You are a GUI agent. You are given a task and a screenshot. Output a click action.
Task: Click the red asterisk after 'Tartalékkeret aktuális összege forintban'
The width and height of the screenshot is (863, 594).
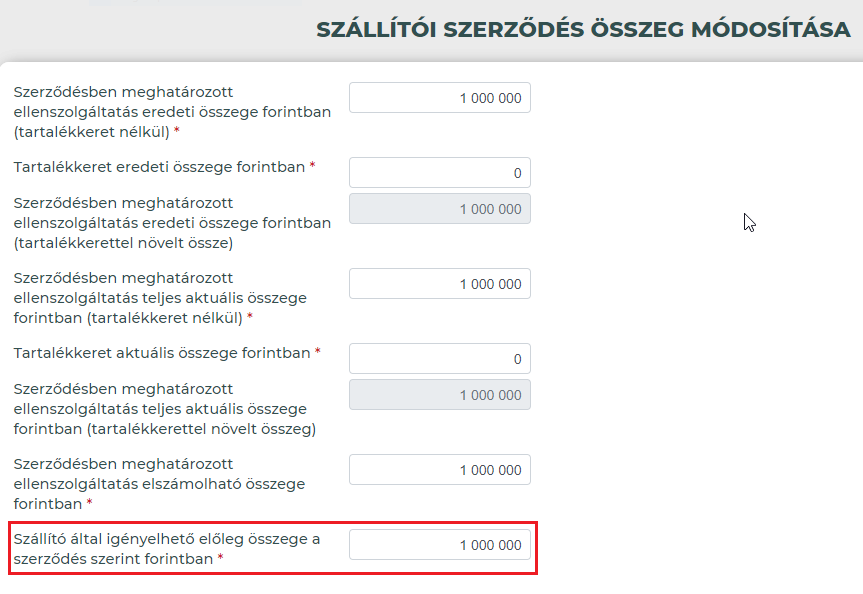click(x=318, y=351)
